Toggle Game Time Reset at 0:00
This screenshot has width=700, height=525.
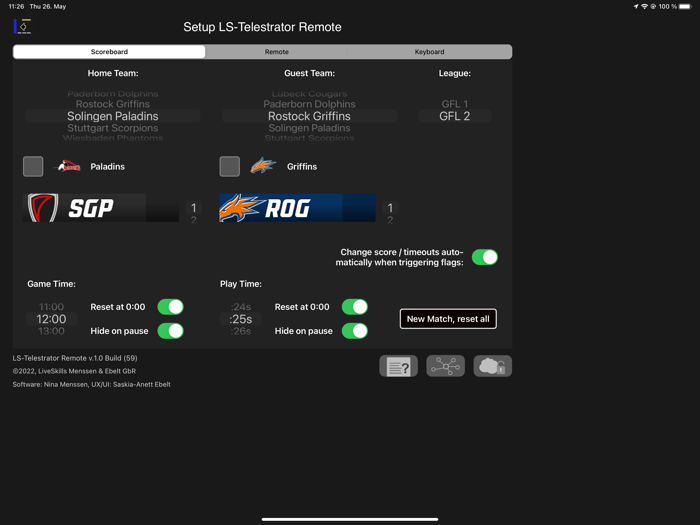[x=171, y=307]
